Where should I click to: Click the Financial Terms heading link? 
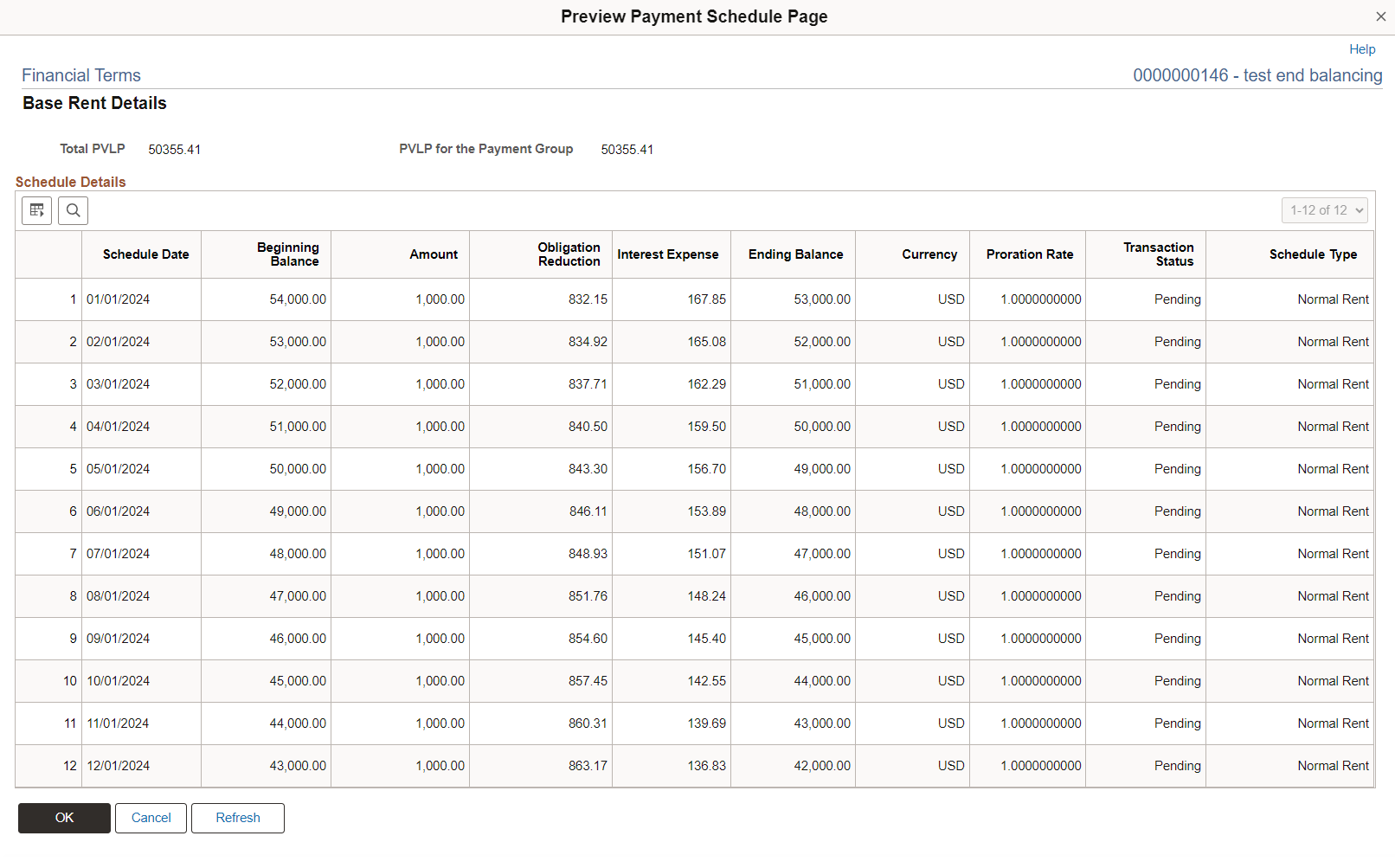pyautogui.click(x=81, y=75)
